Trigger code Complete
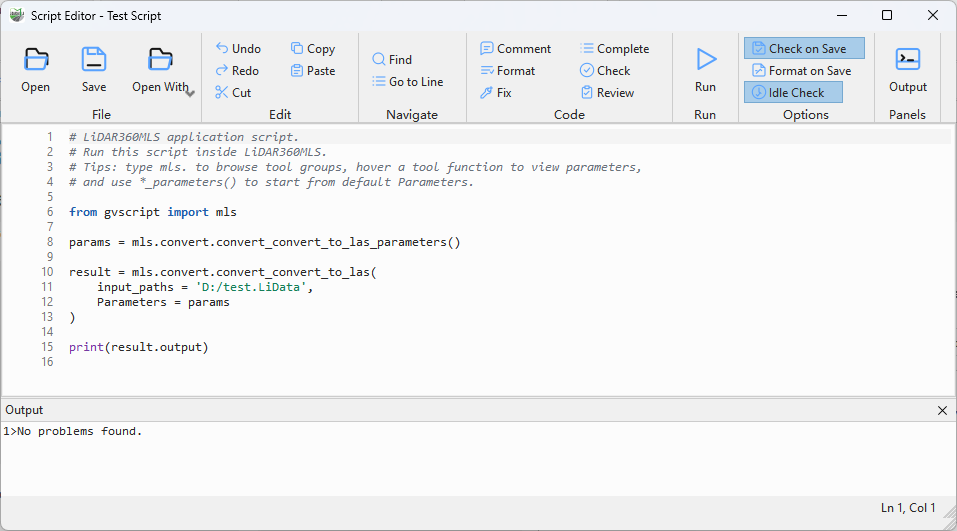The image size is (957, 531). pos(615,49)
